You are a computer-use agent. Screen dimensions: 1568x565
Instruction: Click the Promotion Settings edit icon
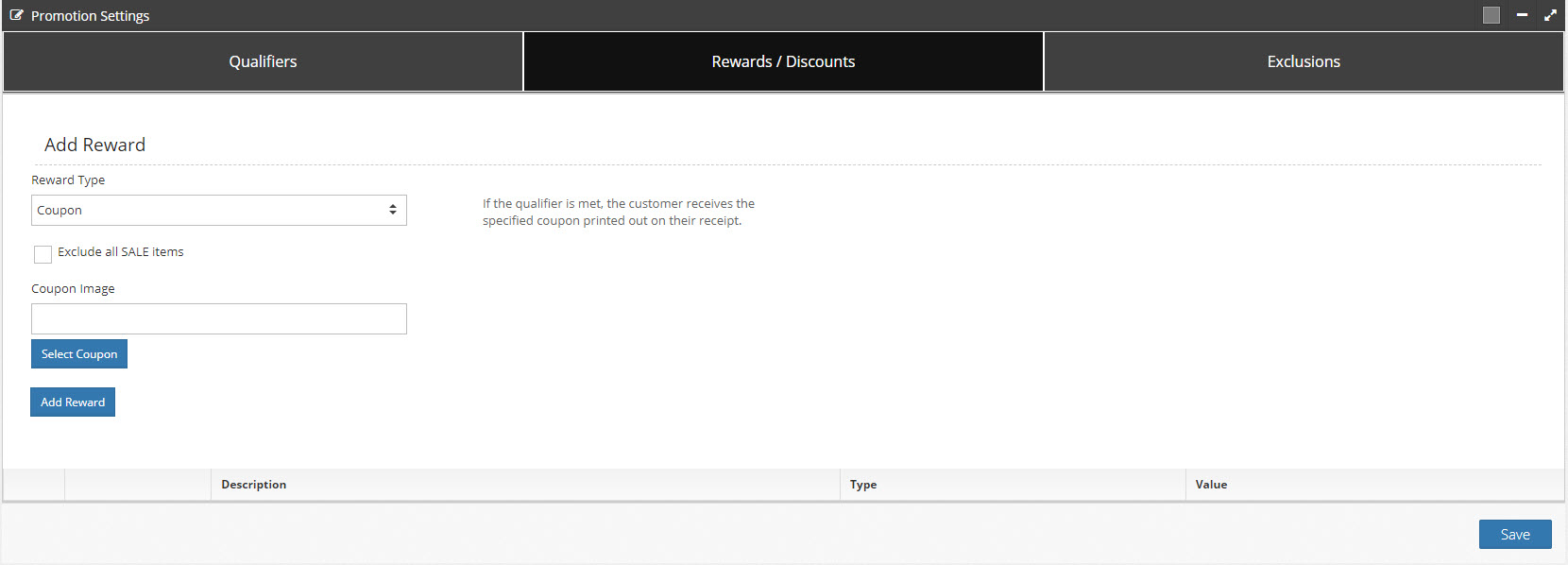coord(16,15)
